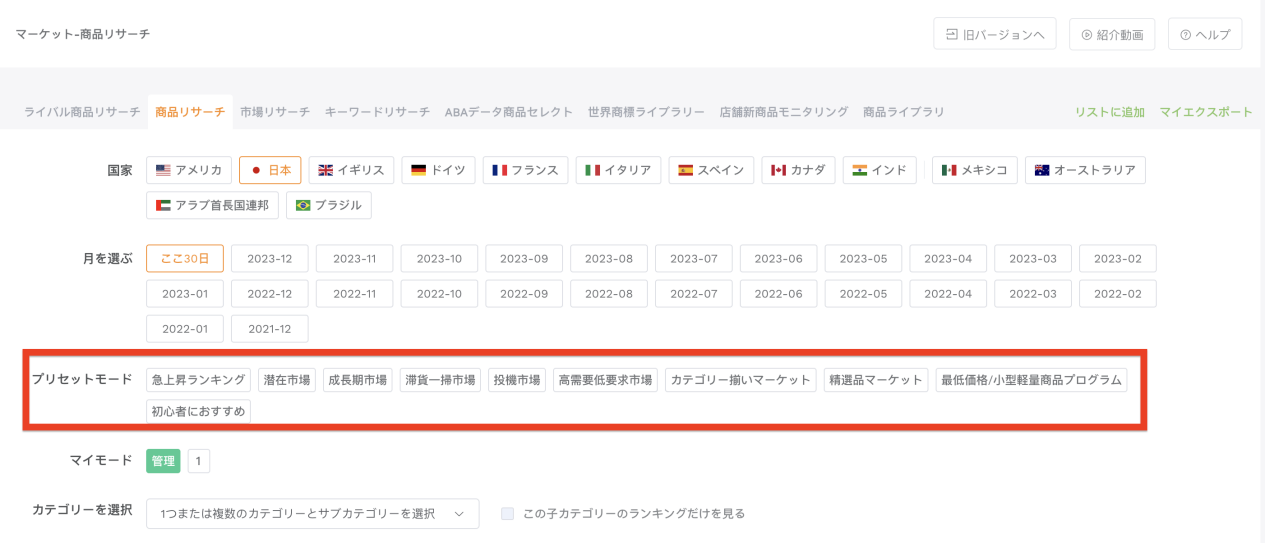This screenshot has width=1265, height=543.
Task: Click the intro video play icon
Action: coord(1086,34)
